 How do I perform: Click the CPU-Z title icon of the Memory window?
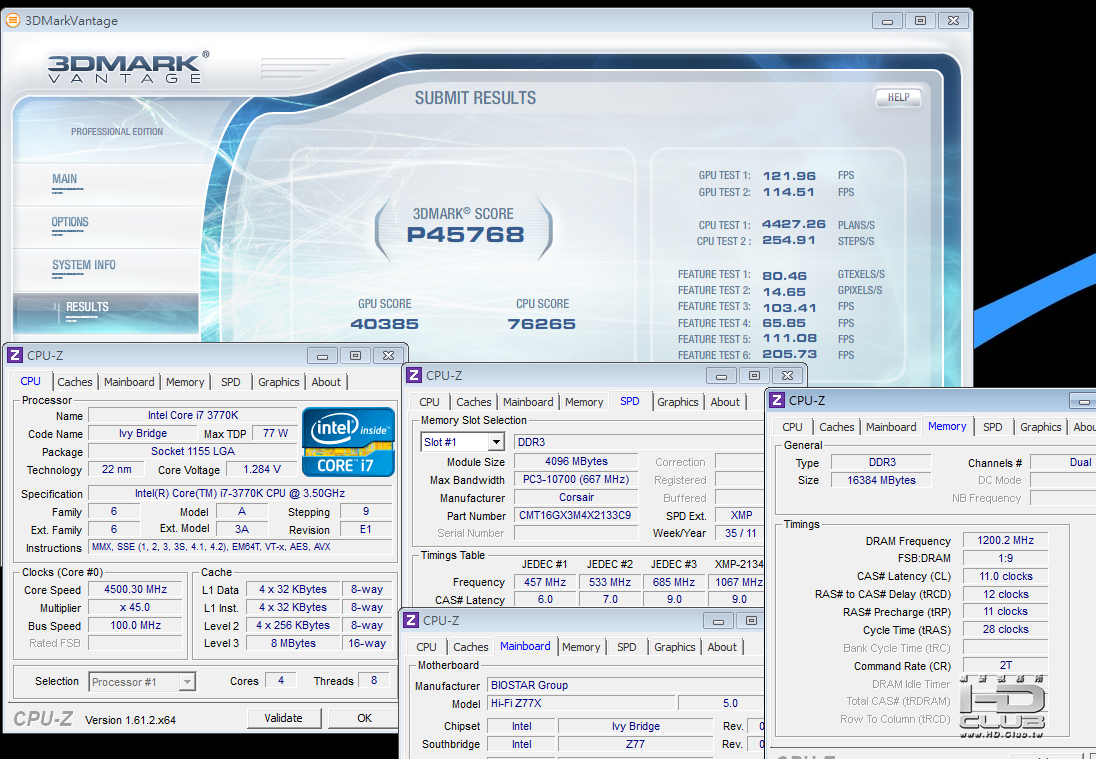777,400
